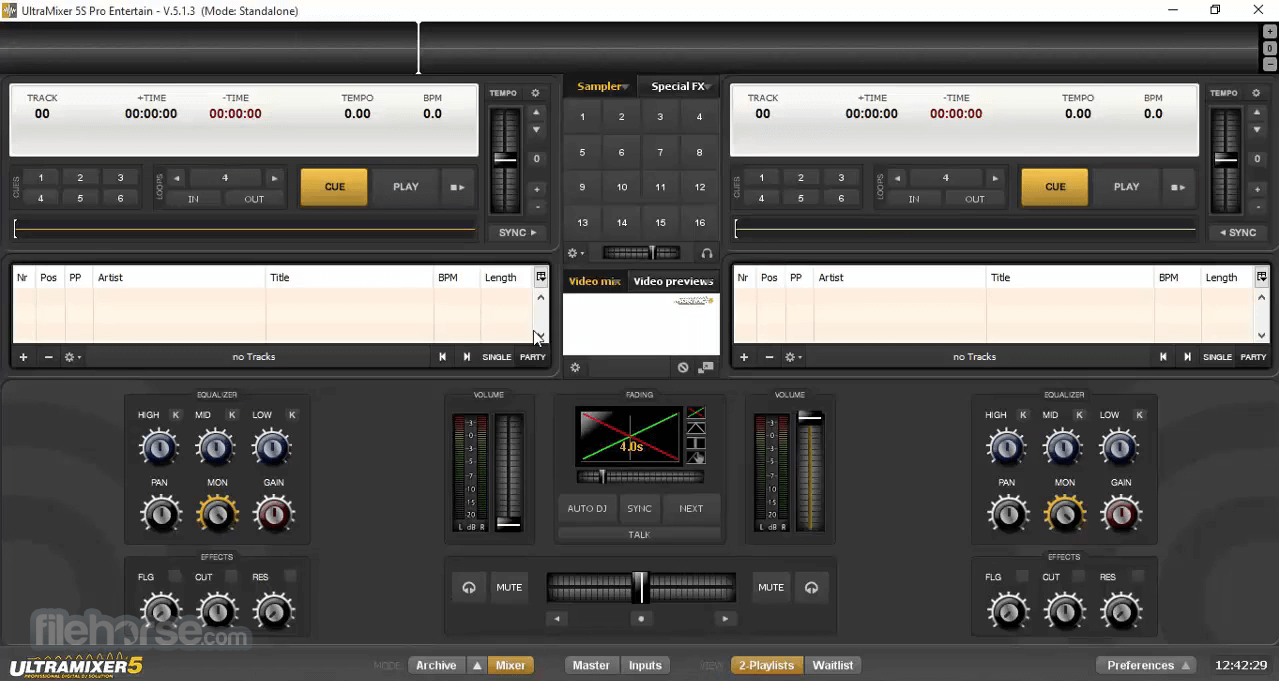Image resolution: width=1279 pixels, height=681 pixels.
Task: Select the third fade curve icon
Action: (696, 443)
